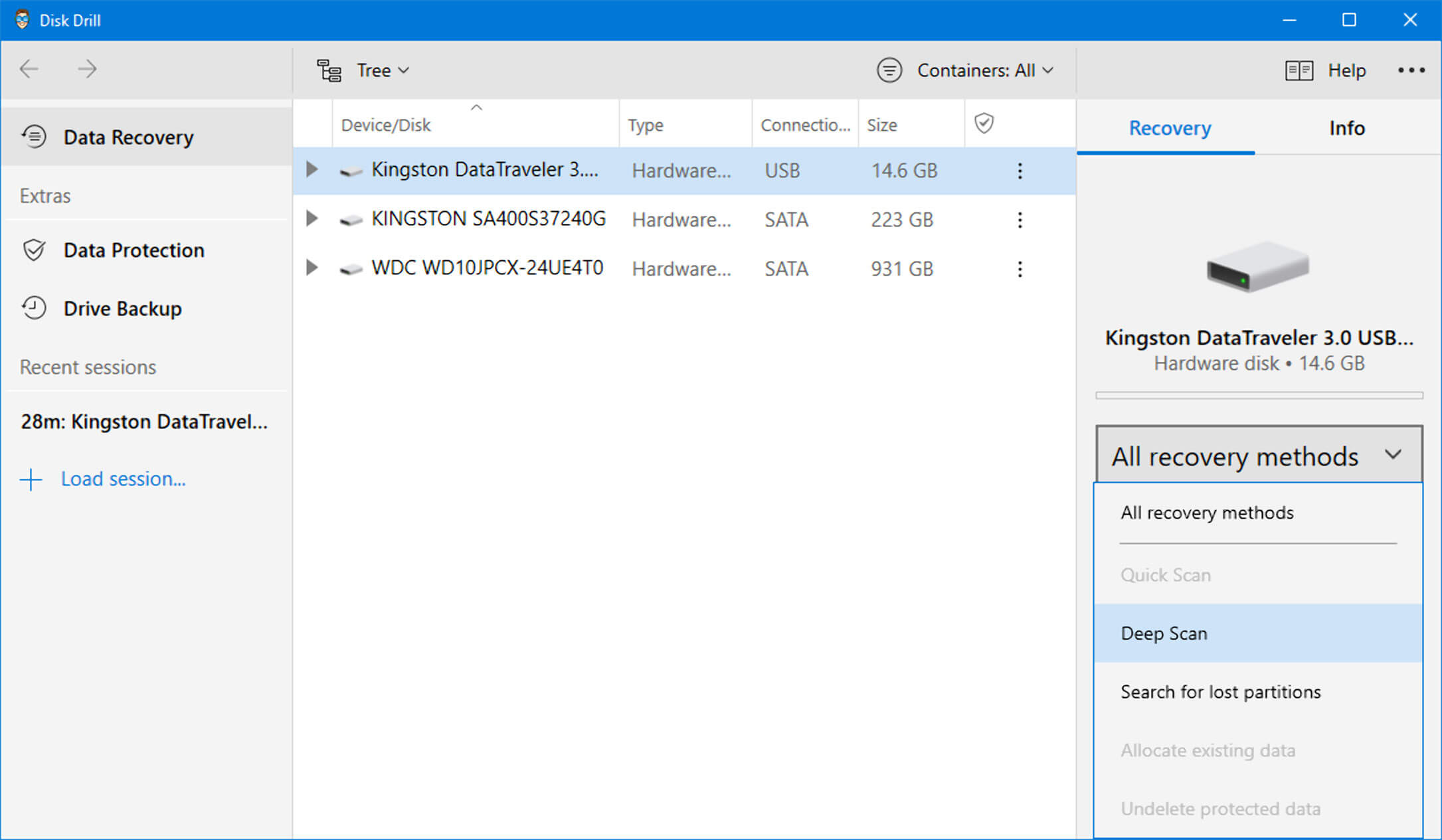Click the Disk Drill app logo in title bar

22,20
